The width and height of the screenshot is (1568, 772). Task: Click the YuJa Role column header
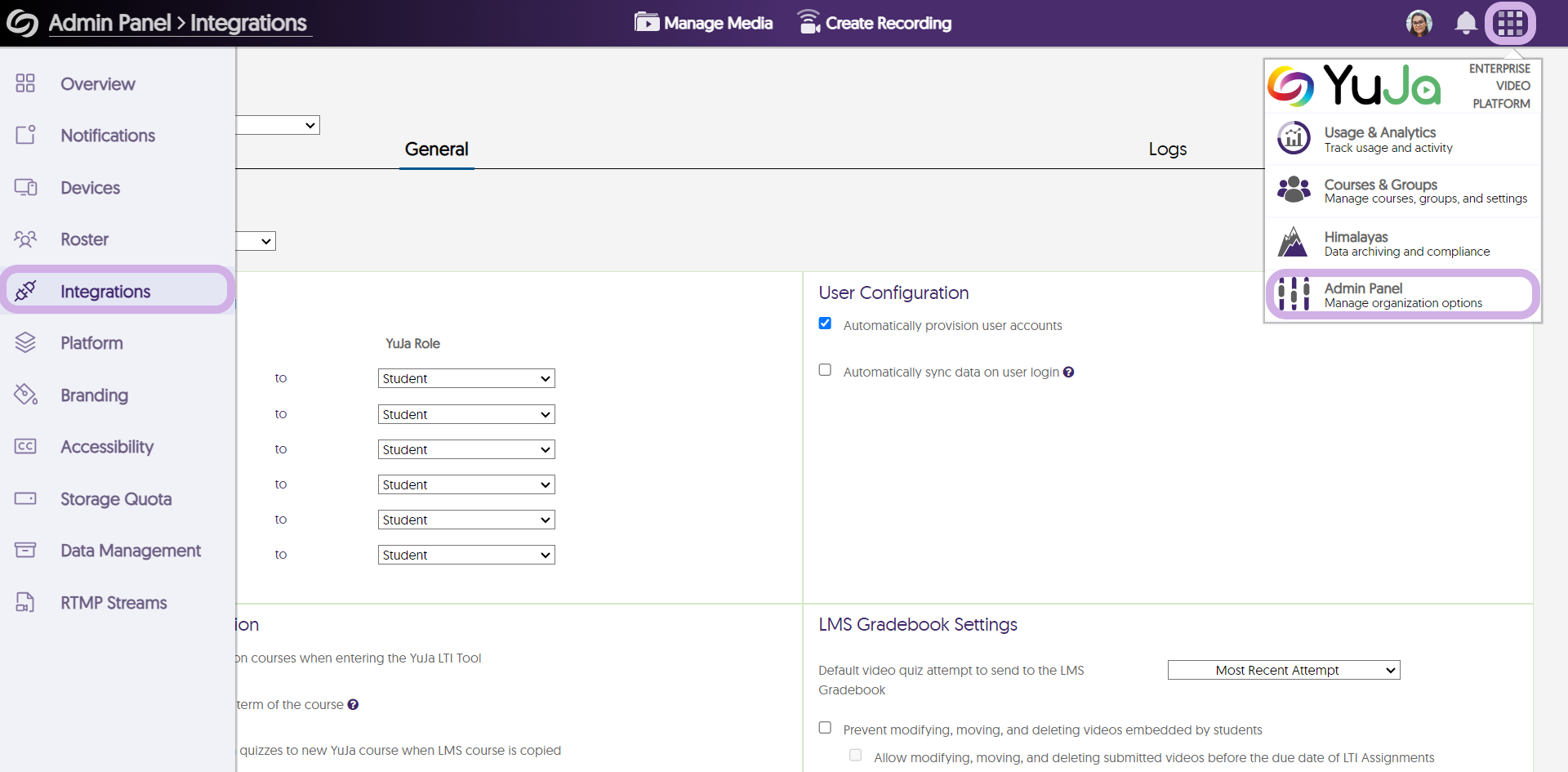(x=412, y=344)
